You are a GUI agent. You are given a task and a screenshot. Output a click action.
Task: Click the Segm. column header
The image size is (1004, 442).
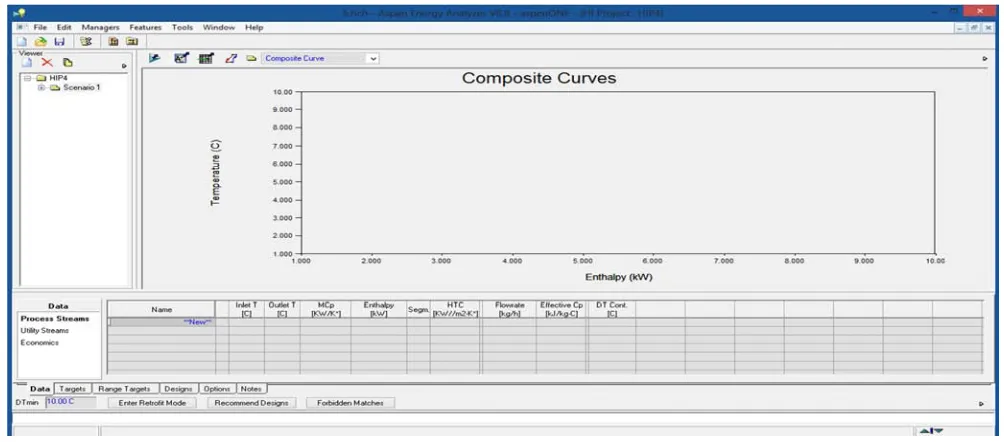[x=418, y=309]
